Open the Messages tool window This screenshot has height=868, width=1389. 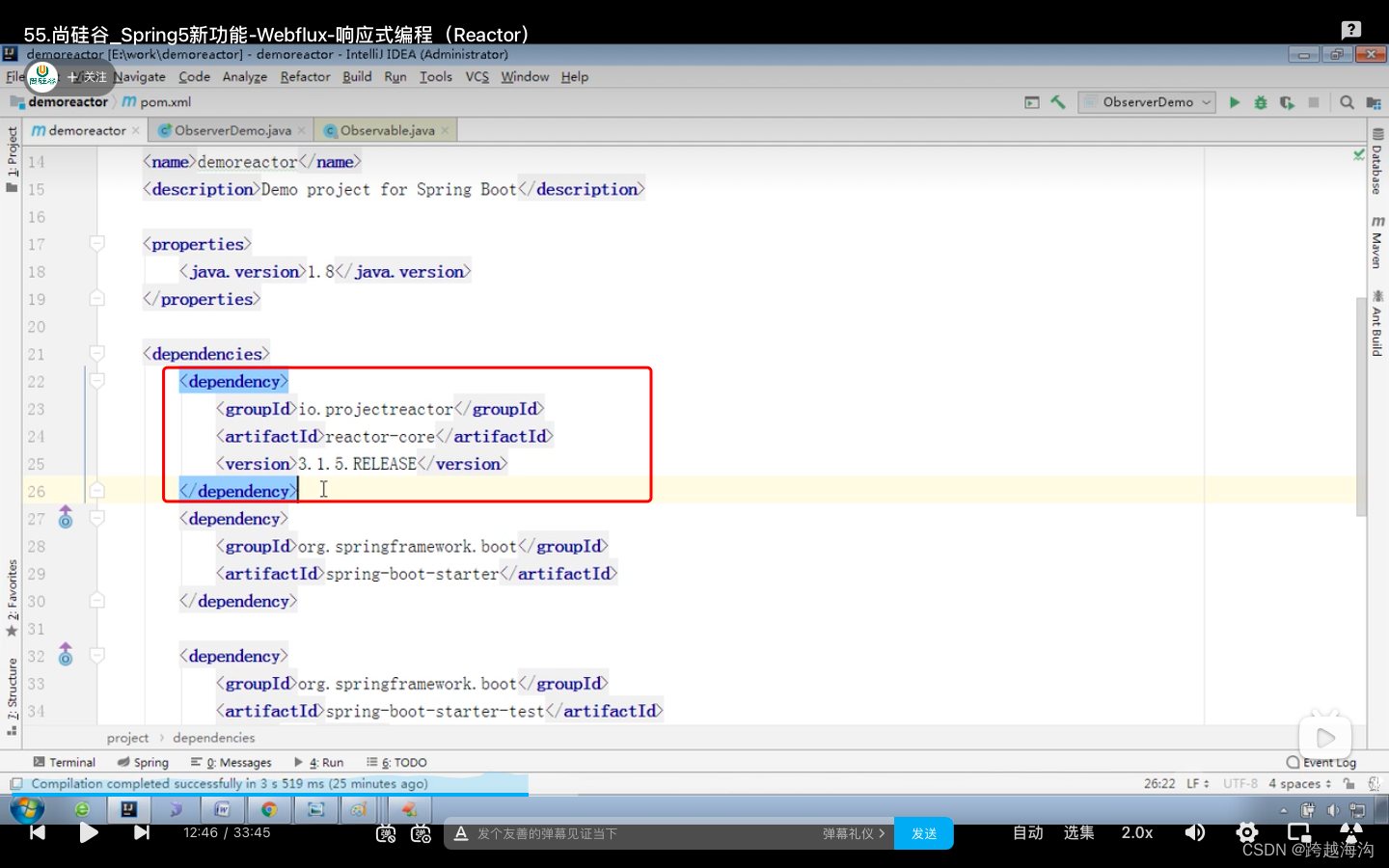coord(231,762)
